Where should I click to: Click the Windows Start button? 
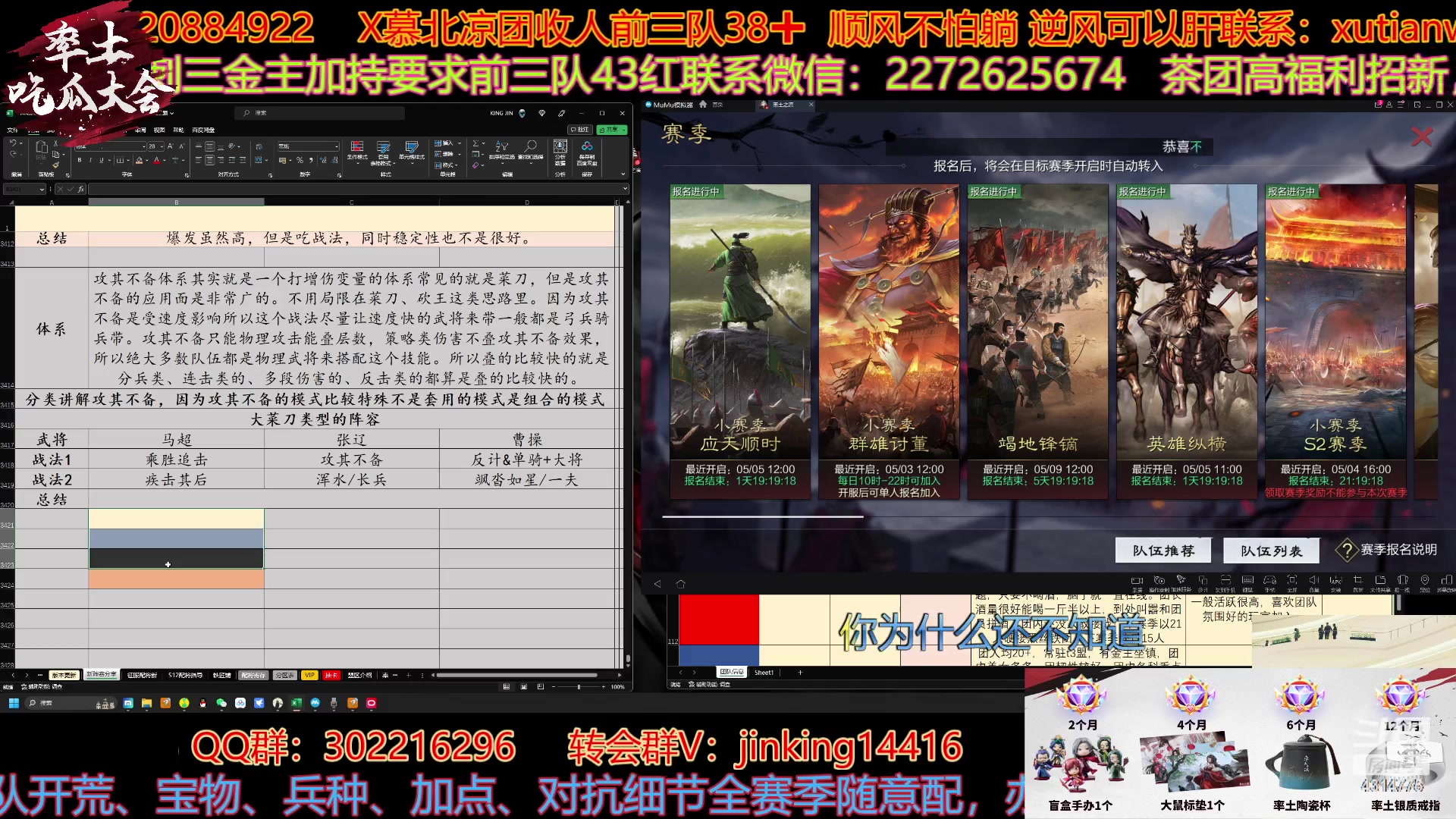(x=14, y=703)
